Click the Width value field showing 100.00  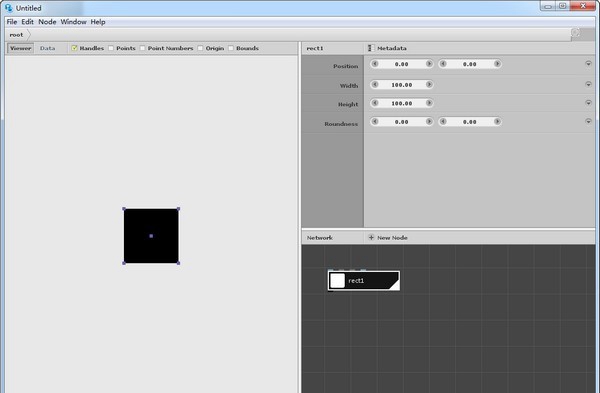click(402, 85)
